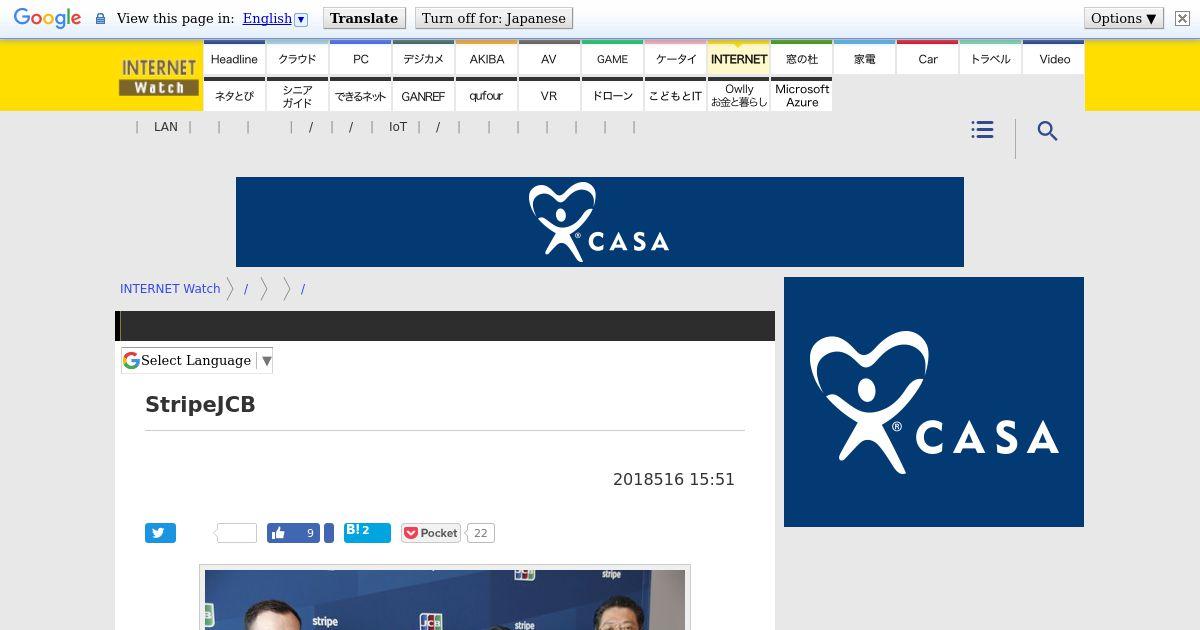This screenshot has height=630, width=1200.
Task: Open the ネタとぴ tab
Action: 234,95
